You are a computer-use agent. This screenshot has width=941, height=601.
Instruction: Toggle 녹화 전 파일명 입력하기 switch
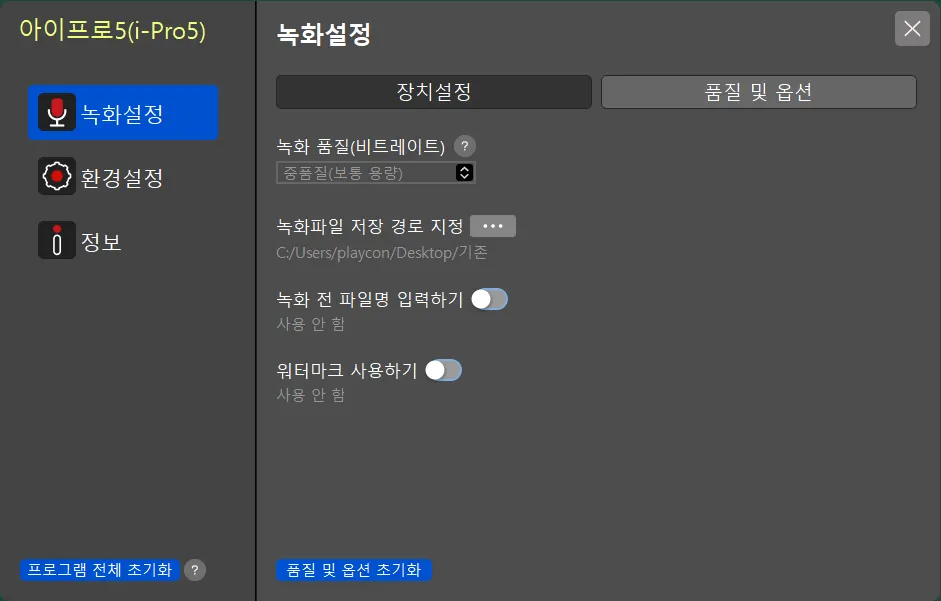(x=490, y=299)
